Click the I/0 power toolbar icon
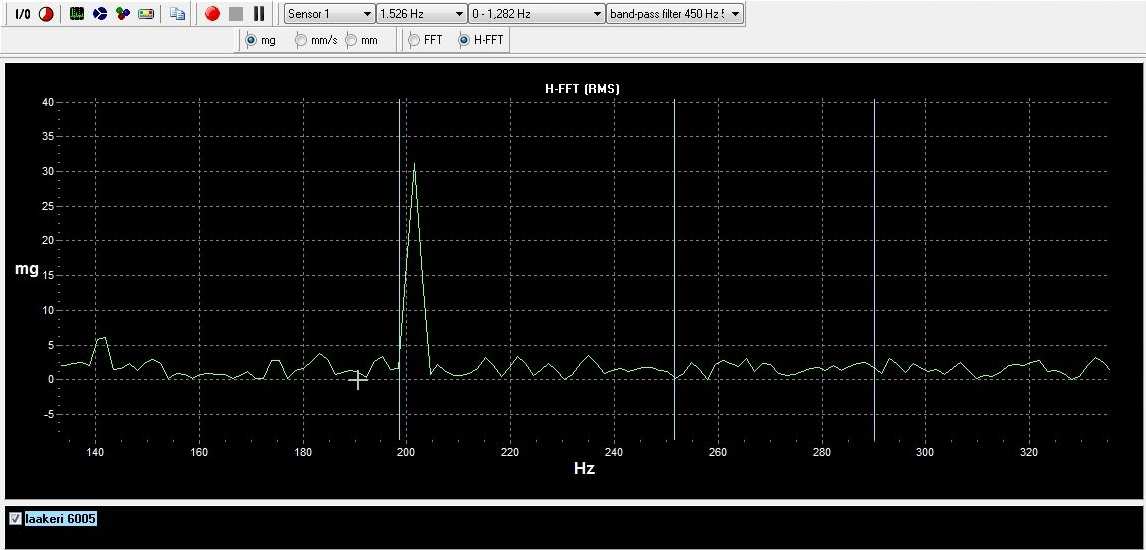The image size is (1146, 550). coord(23,14)
